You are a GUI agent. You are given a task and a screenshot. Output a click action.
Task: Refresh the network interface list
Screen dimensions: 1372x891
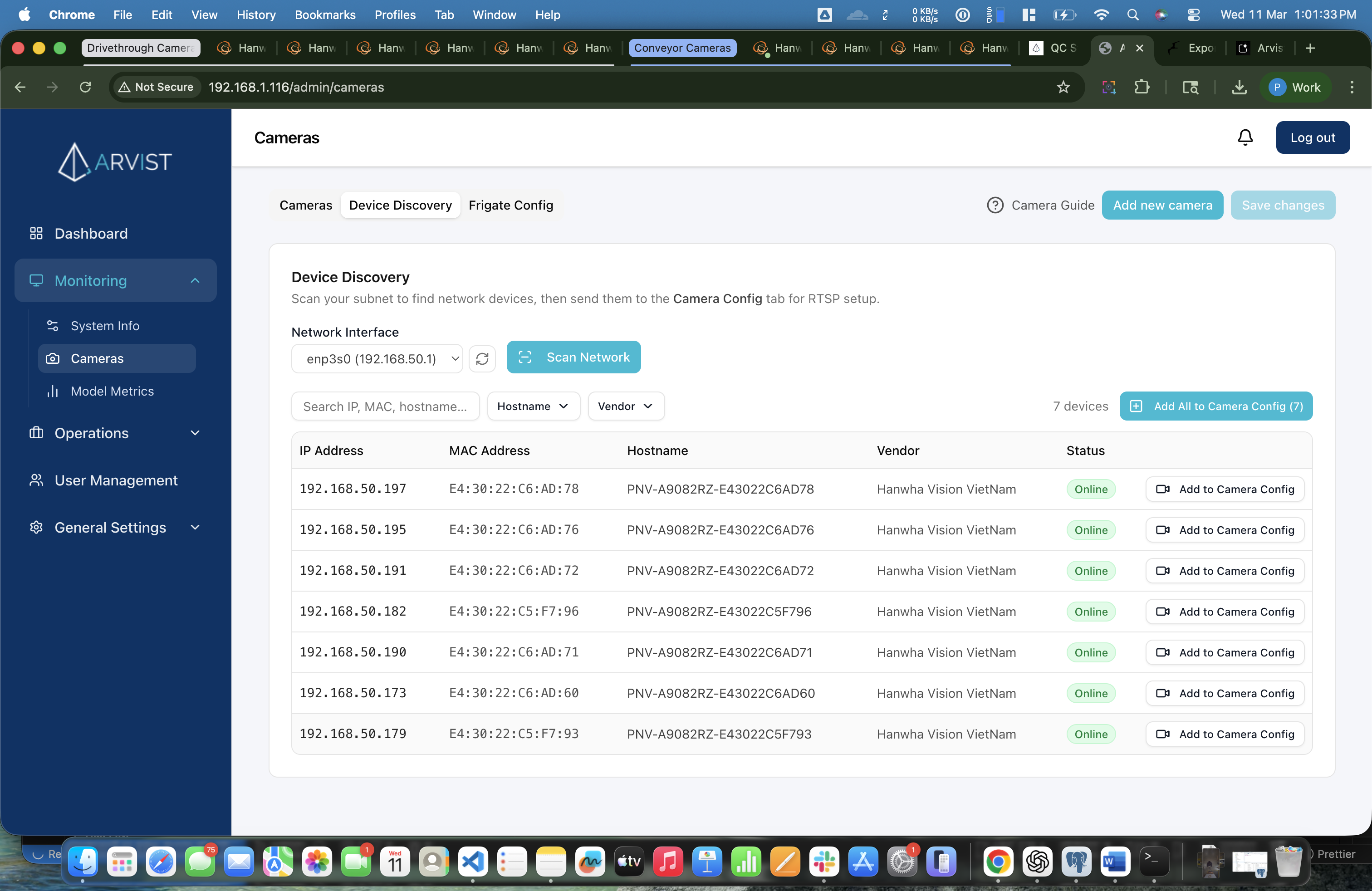(482, 358)
